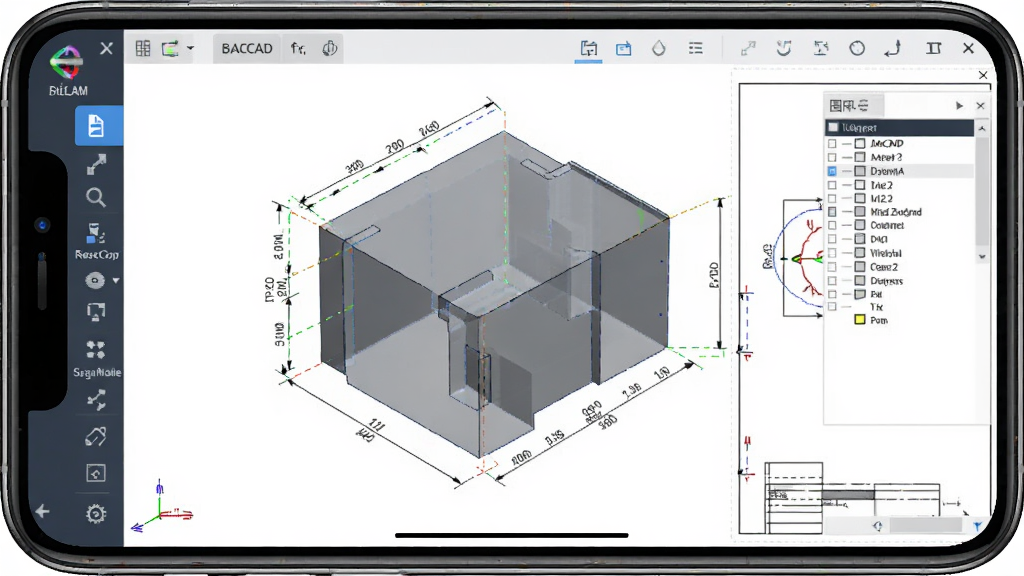Viewport: 1024px width, 576px height.
Task: Check the box beside Cene2
Action: click(x=832, y=267)
